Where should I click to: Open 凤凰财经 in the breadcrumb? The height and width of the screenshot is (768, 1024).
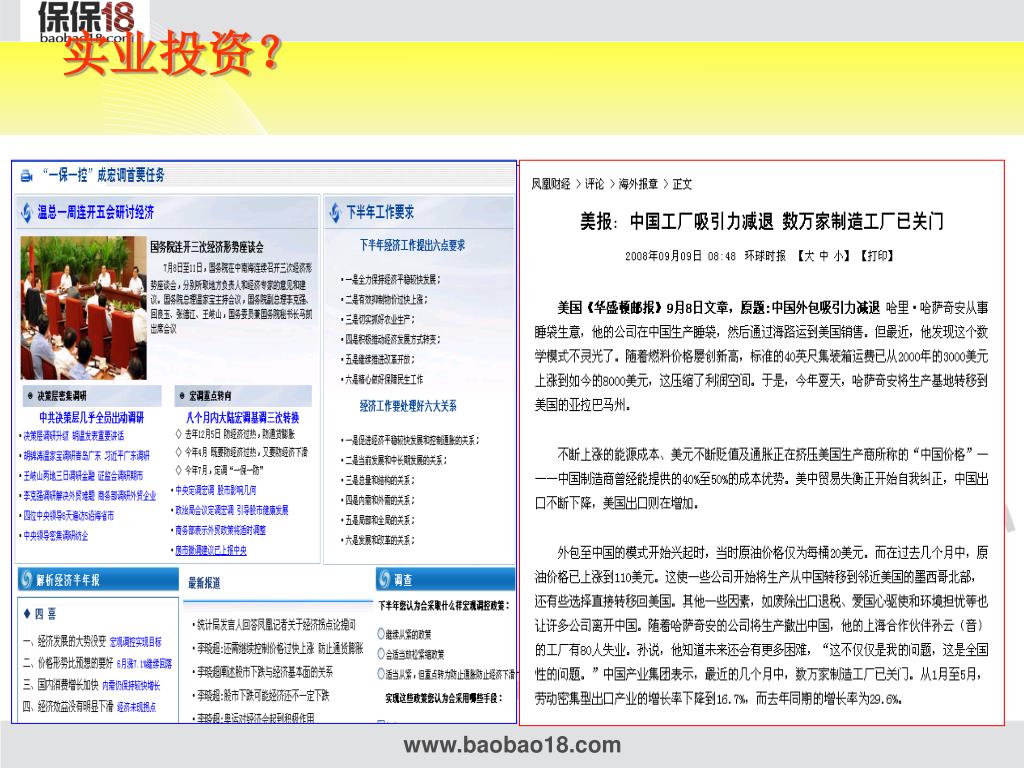click(551, 184)
